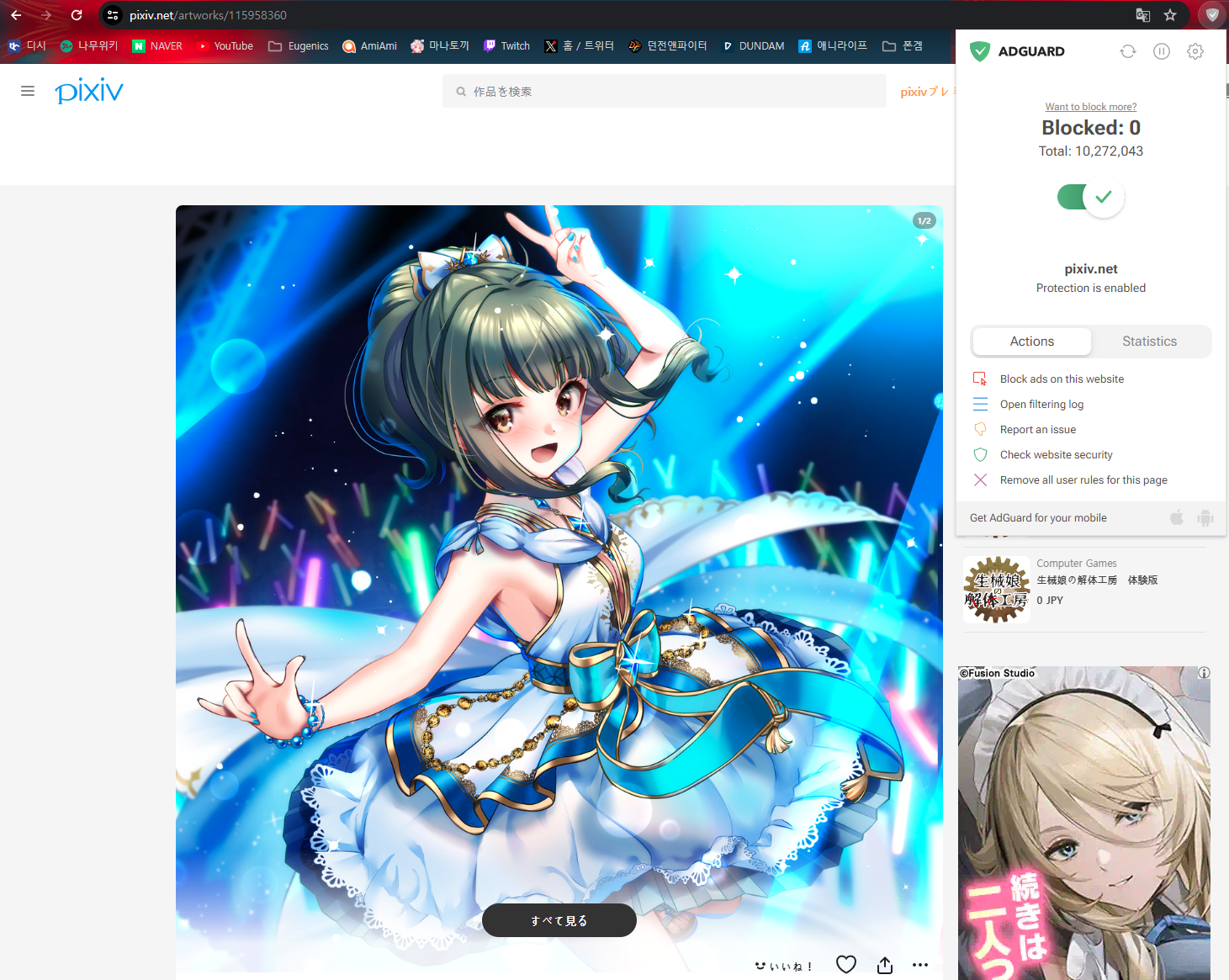Viewport: 1229px width, 980px height.
Task: Click the 作品を検索 search field
Action: (x=664, y=91)
